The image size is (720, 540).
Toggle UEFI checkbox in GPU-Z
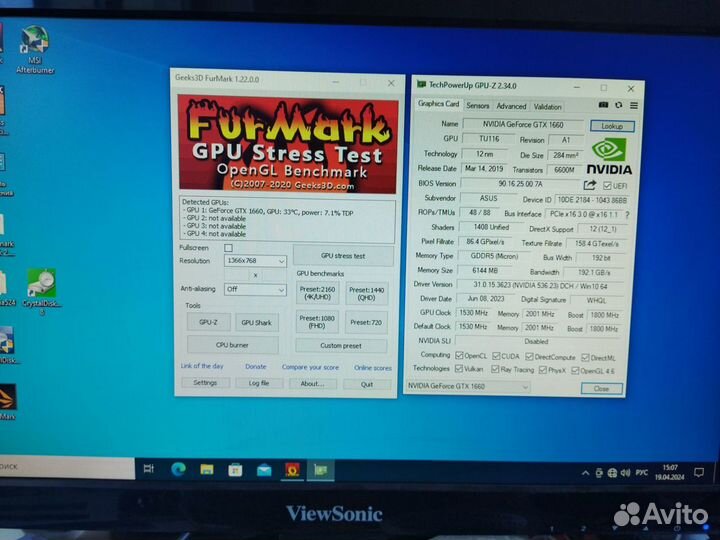point(607,186)
